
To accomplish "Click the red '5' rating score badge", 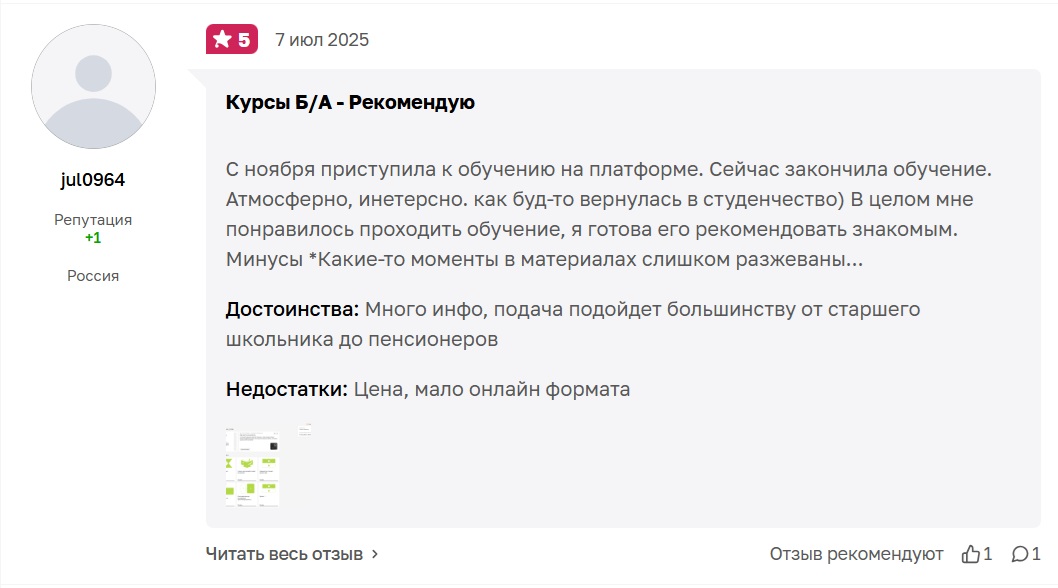I will point(245,39).
